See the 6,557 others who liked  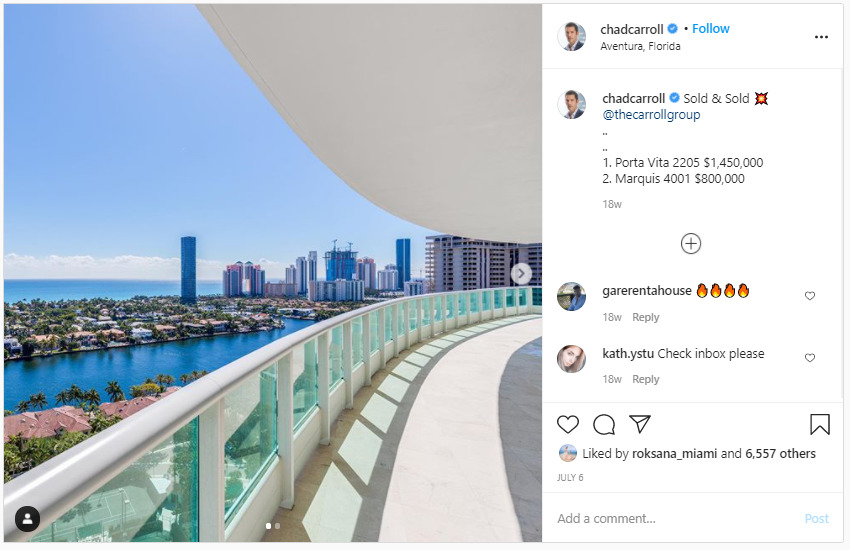pyautogui.click(x=780, y=454)
